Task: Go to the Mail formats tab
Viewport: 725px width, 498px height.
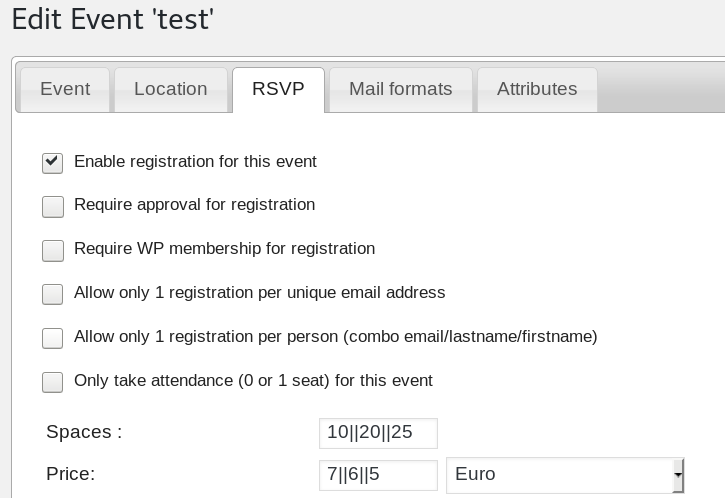Action: [x=400, y=89]
